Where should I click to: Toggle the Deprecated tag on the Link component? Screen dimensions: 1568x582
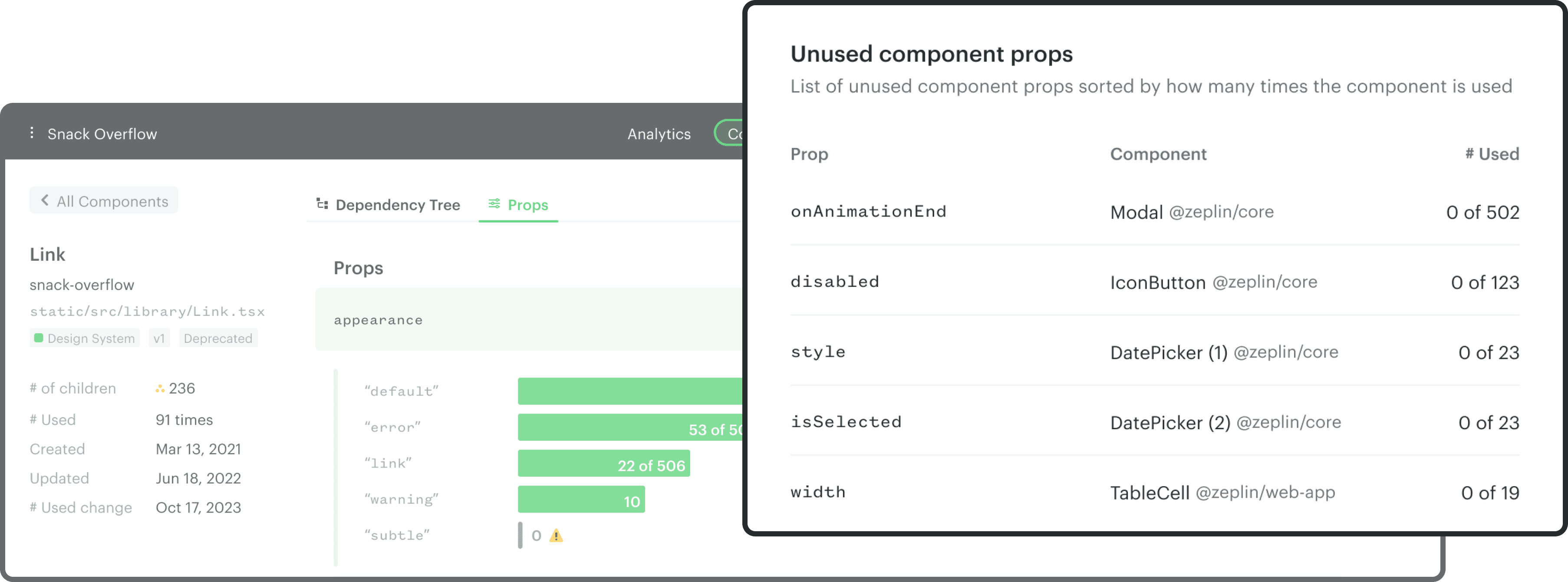coord(217,338)
